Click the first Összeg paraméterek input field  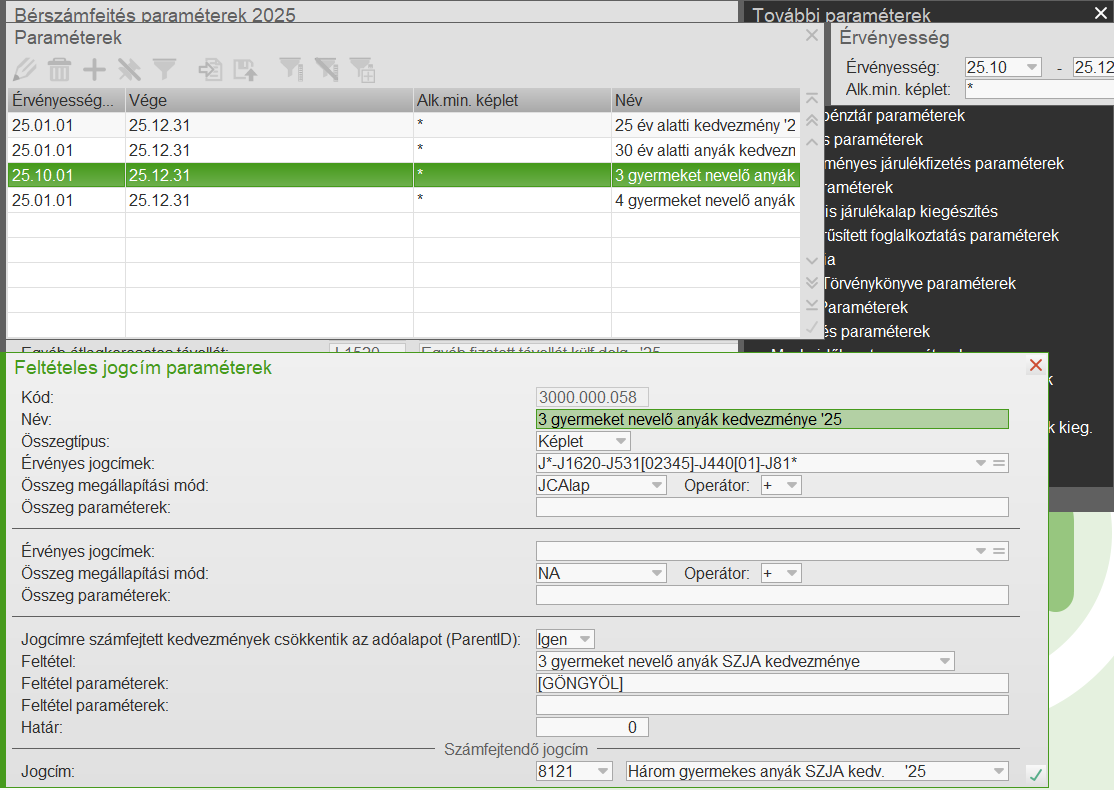(772, 507)
